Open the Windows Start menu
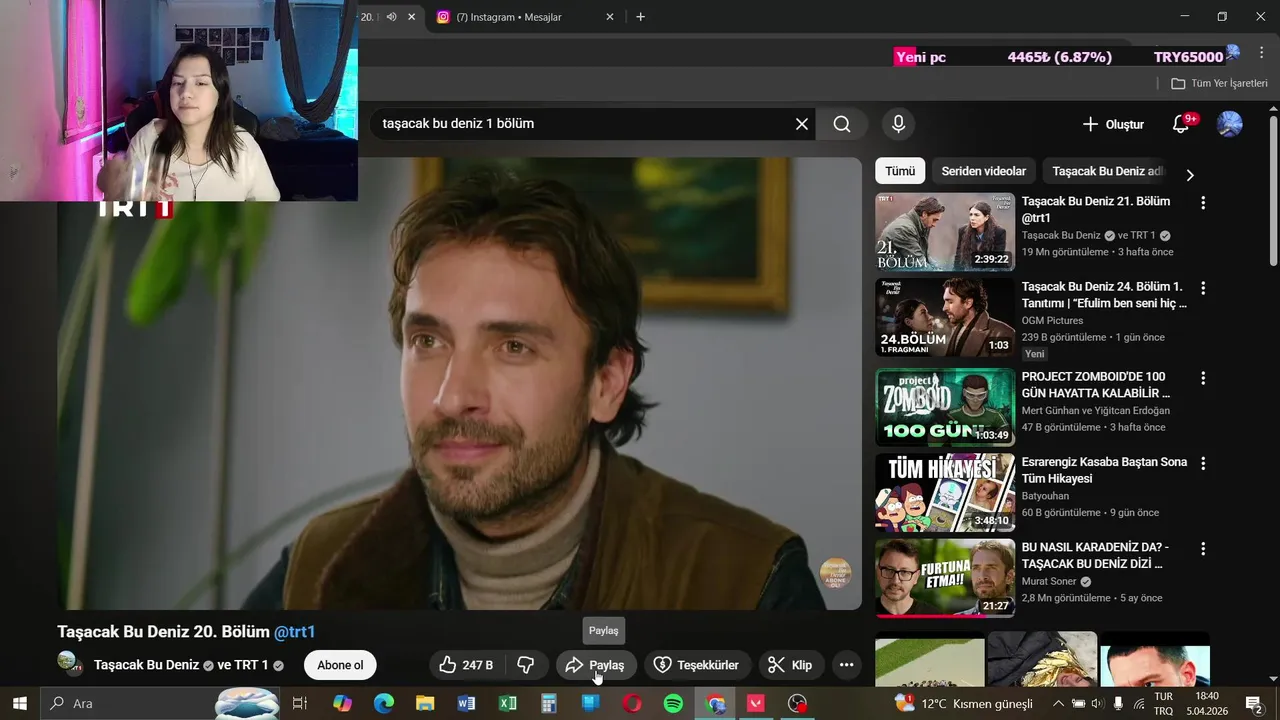The image size is (1280, 720). pos(20,703)
